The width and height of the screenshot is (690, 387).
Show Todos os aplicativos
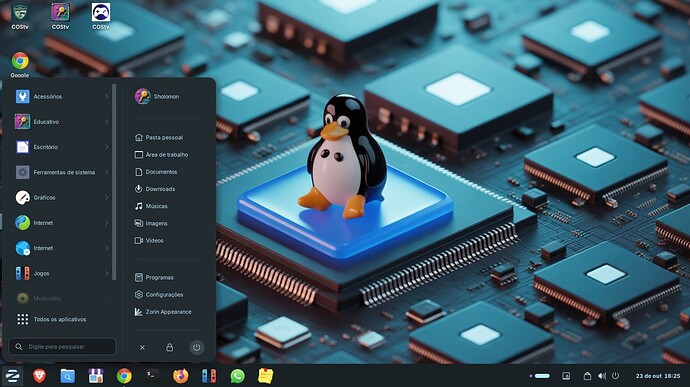click(x=51, y=319)
